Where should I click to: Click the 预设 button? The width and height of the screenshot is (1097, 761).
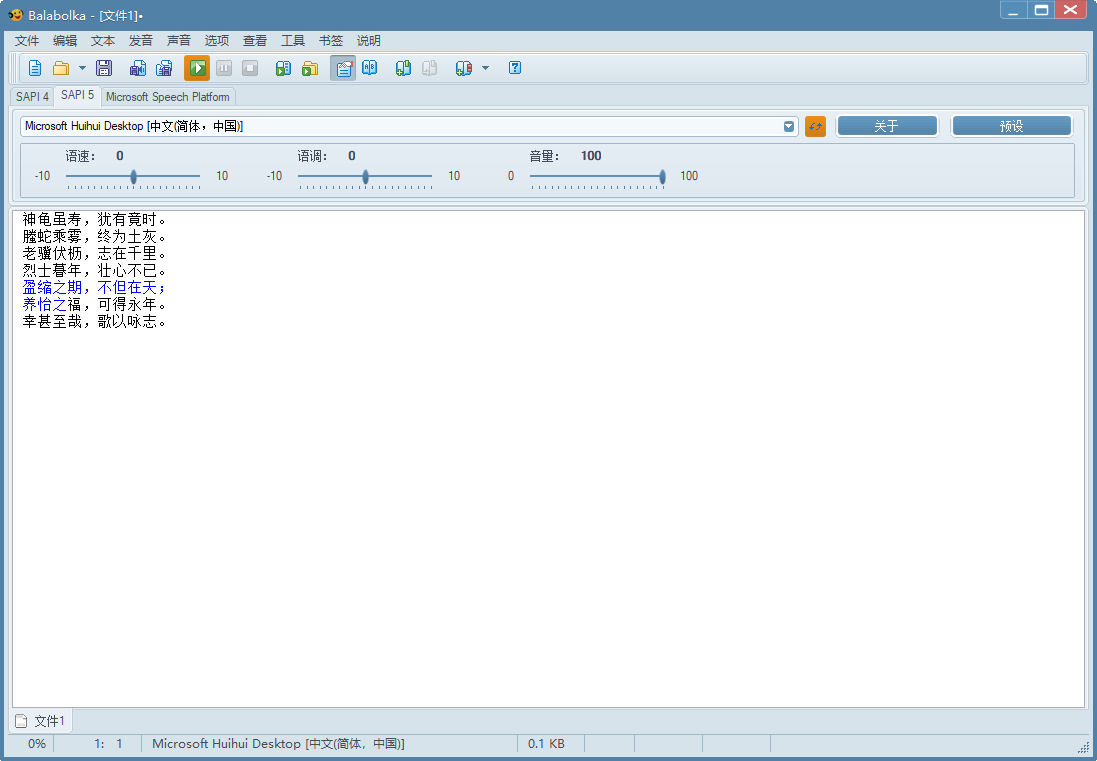(1011, 126)
